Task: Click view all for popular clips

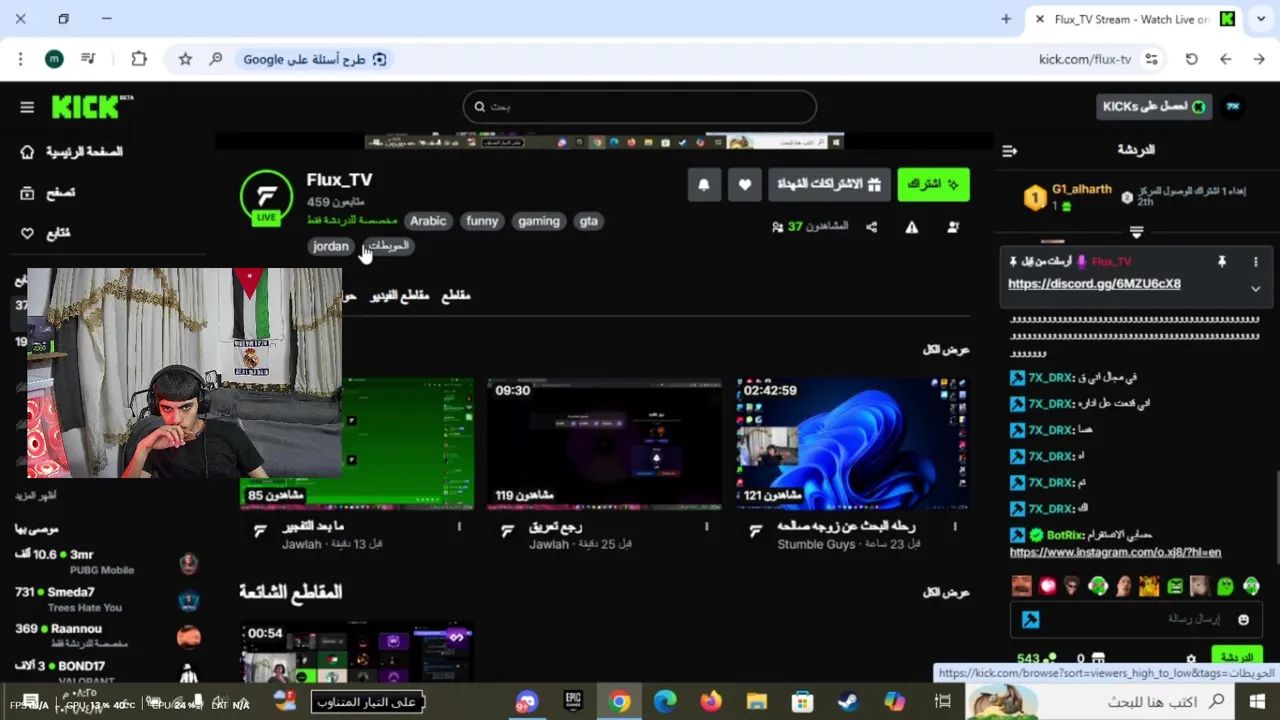Action: click(x=946, y=592)
